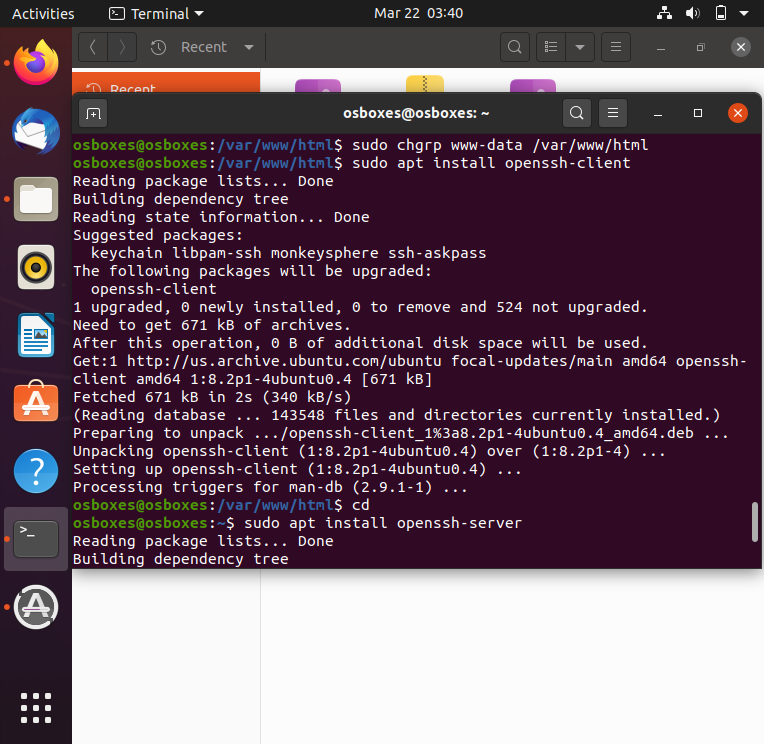
Task: Open network status icon in top bar
Action: [x=664, y=13]
